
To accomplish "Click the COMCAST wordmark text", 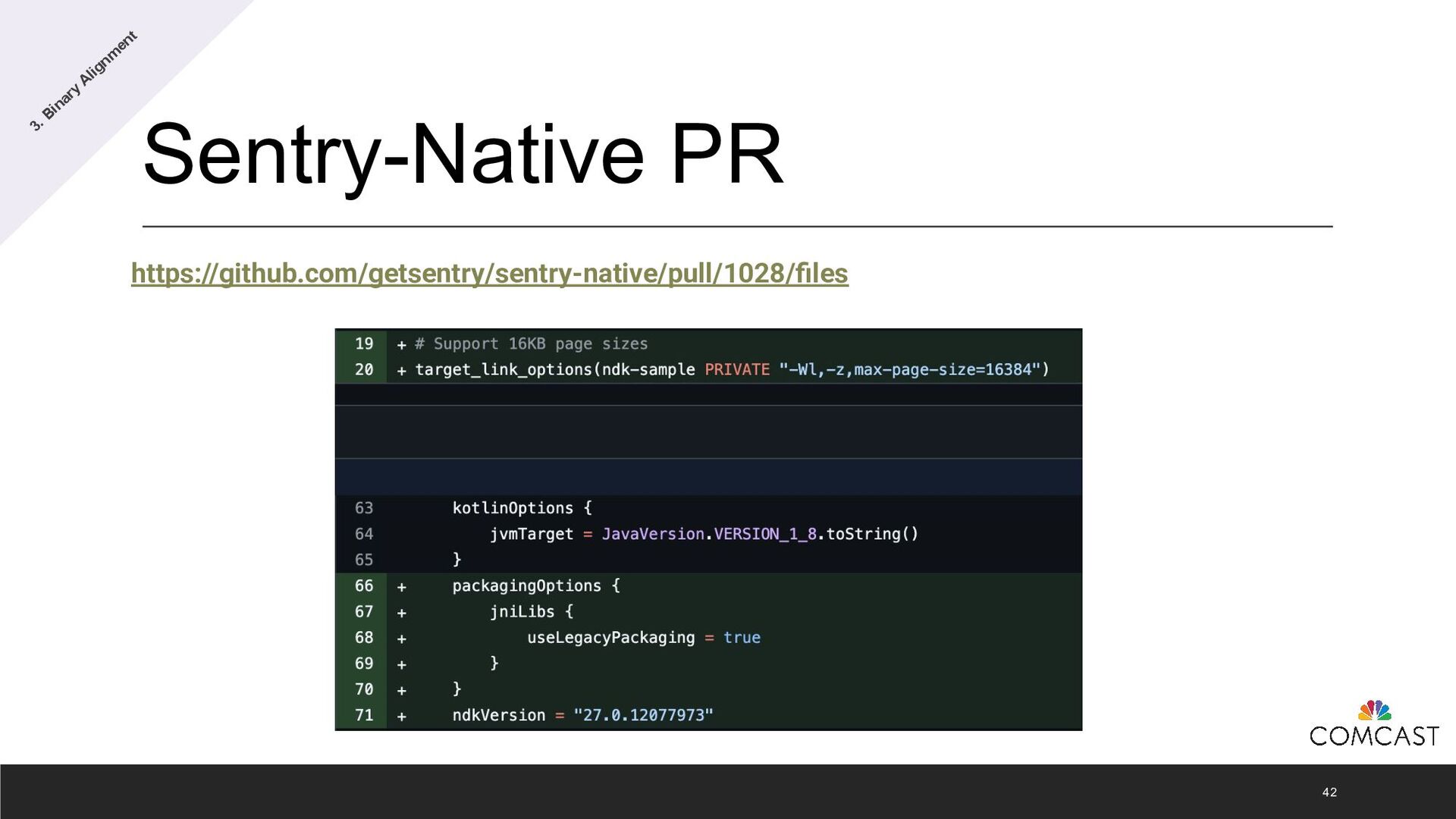I will tap(1374, 736).
